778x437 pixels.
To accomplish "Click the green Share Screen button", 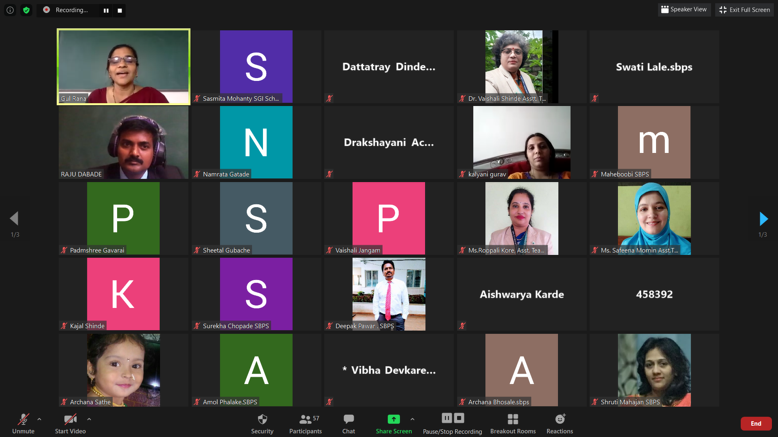I will click(x=393, y=424).
